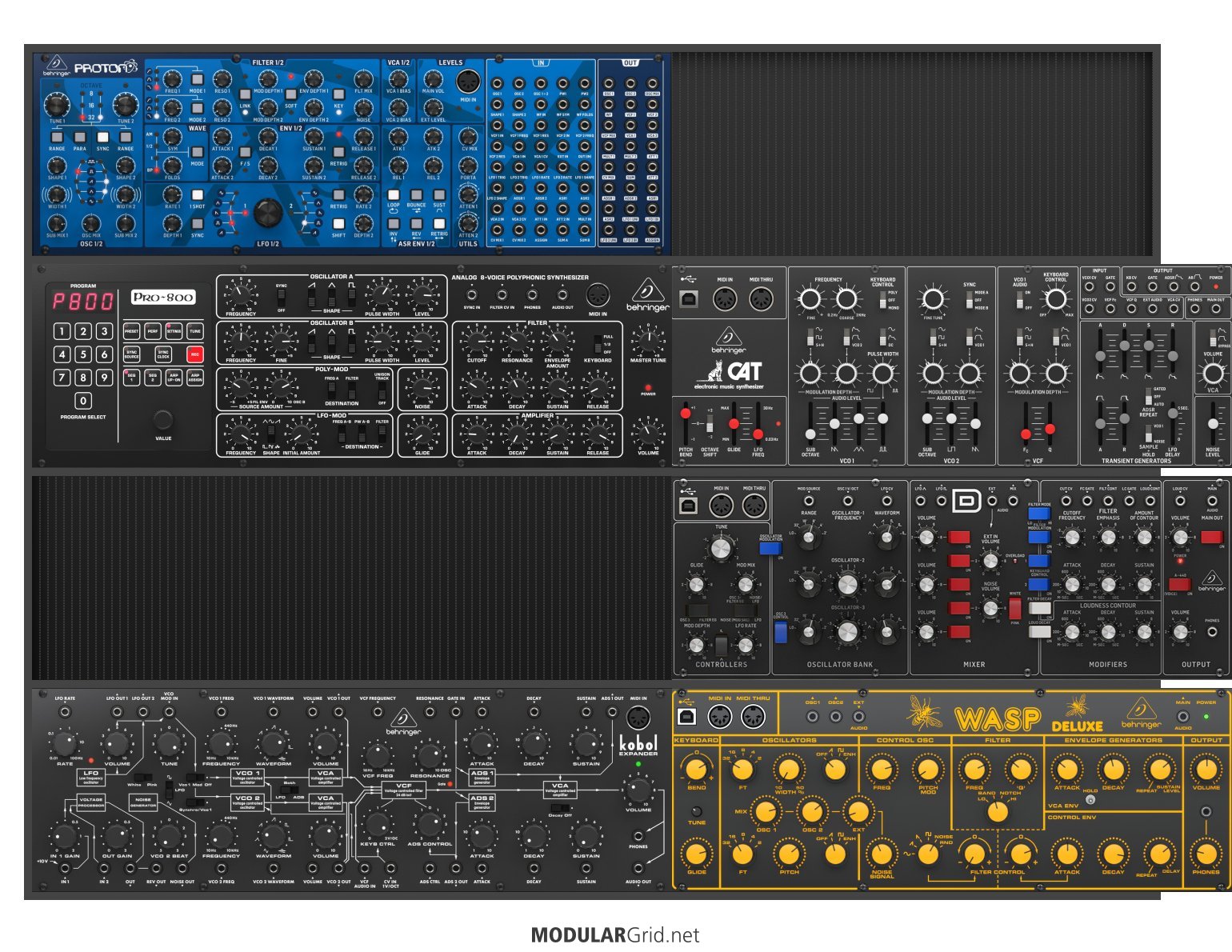Click the USB port on the CAT synthesizer
This screenshot has width=1232, height=952.
click(x=689, y=298)
